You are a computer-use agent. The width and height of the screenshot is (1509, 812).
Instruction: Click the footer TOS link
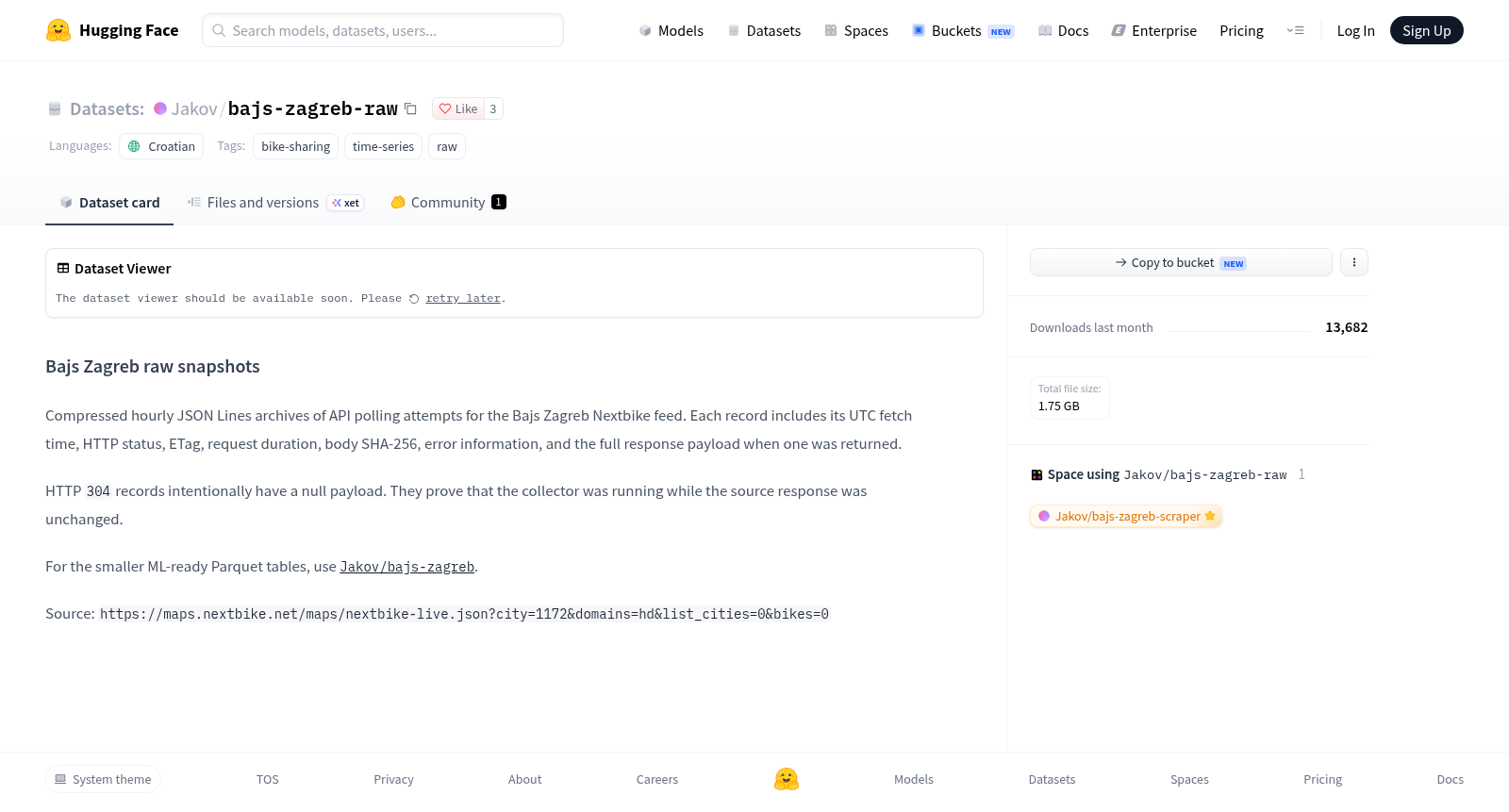tap(268, 779)
